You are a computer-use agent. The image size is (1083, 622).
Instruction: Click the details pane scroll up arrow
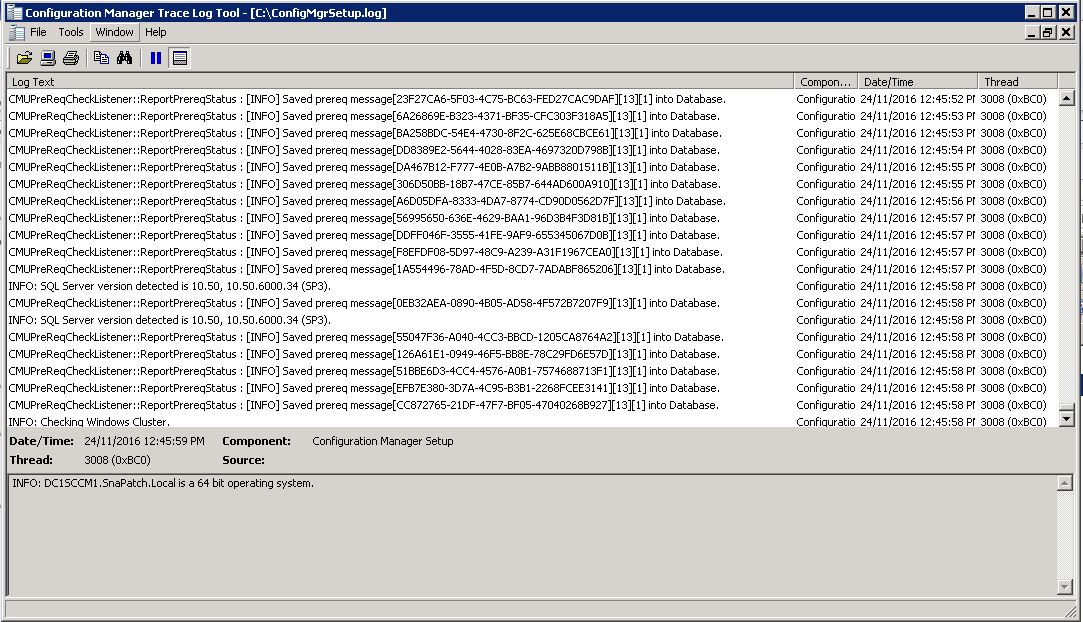pos(1064,483)
